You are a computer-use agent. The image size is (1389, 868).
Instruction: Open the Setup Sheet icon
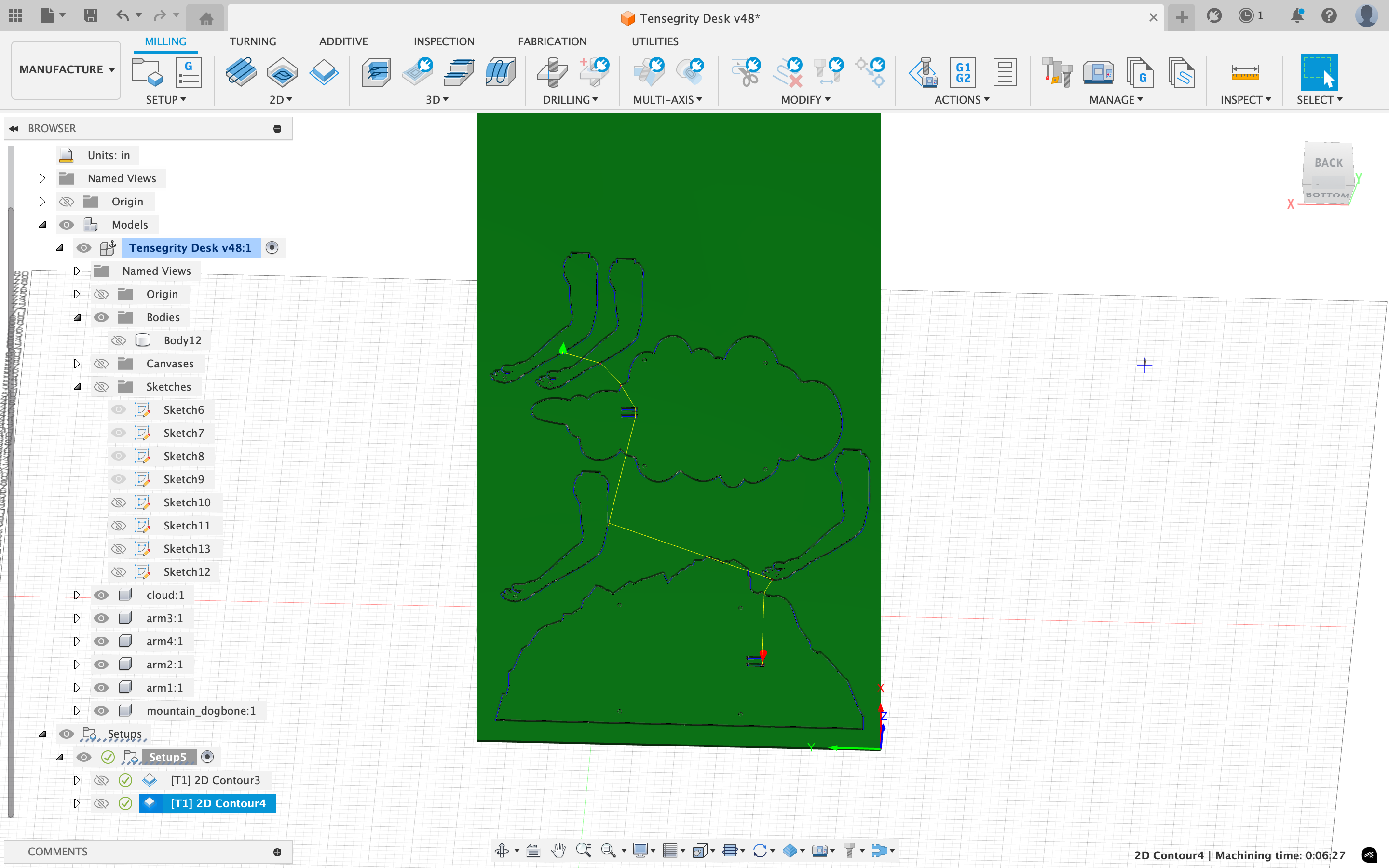pos(1005,72)
